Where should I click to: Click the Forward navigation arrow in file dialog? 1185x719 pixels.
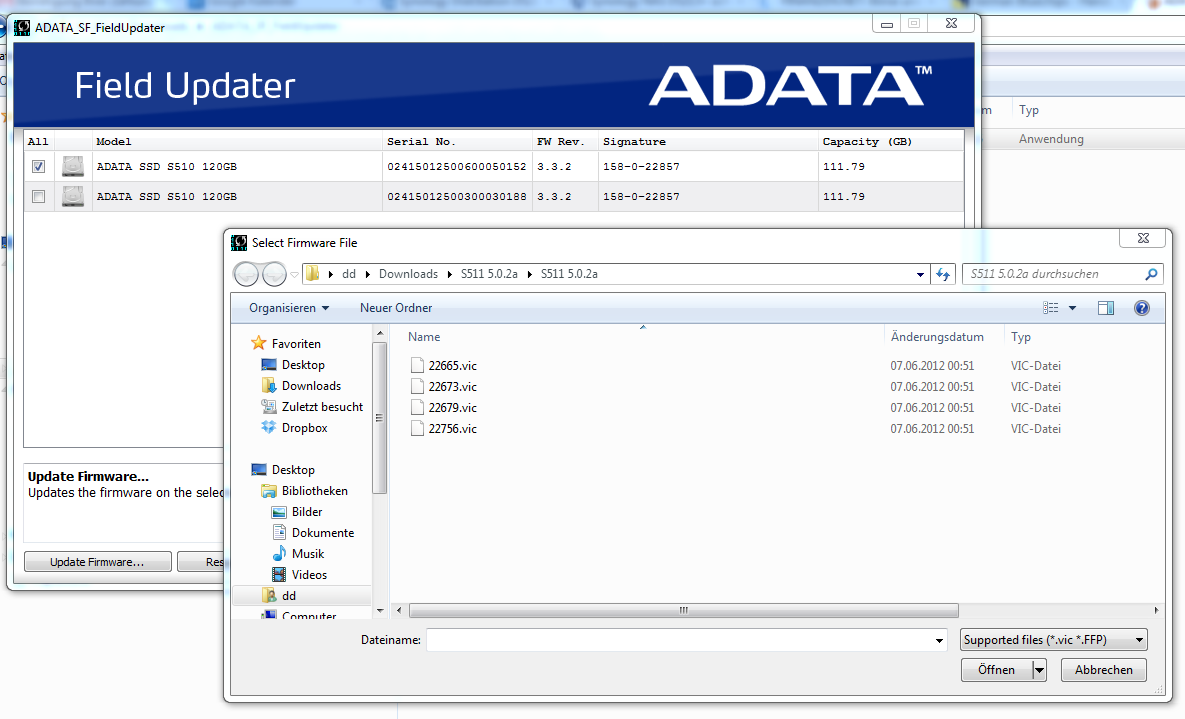274,274
